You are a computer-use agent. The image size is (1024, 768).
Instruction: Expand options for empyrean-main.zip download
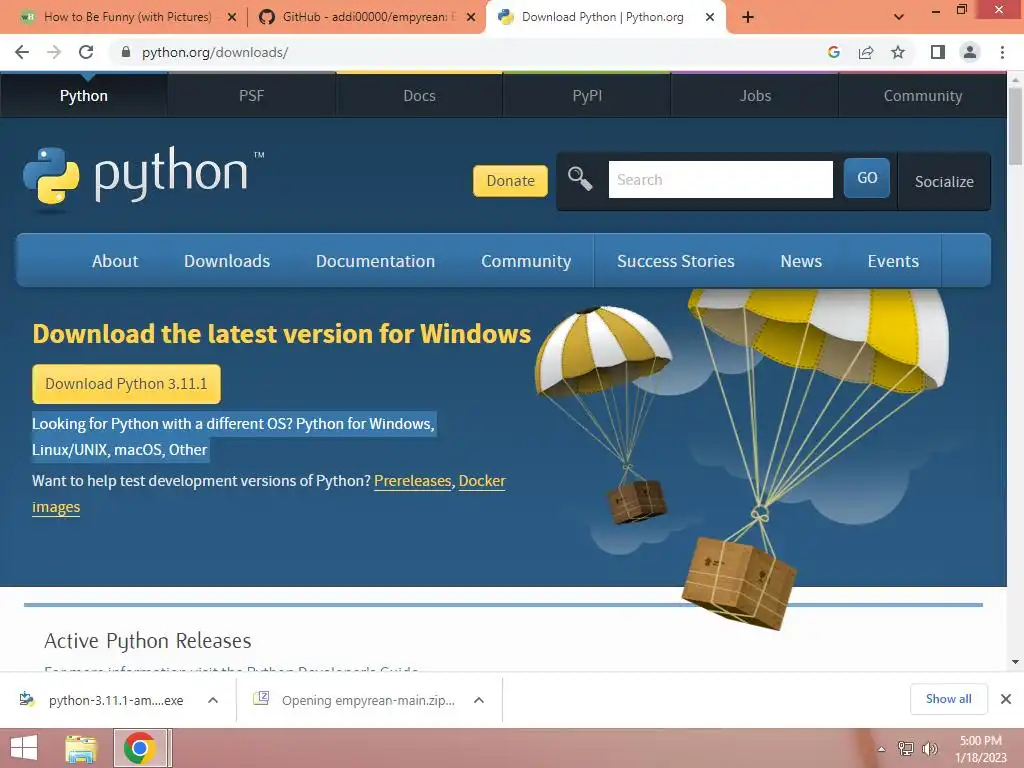pyautogui.click(x=479, y=700)
